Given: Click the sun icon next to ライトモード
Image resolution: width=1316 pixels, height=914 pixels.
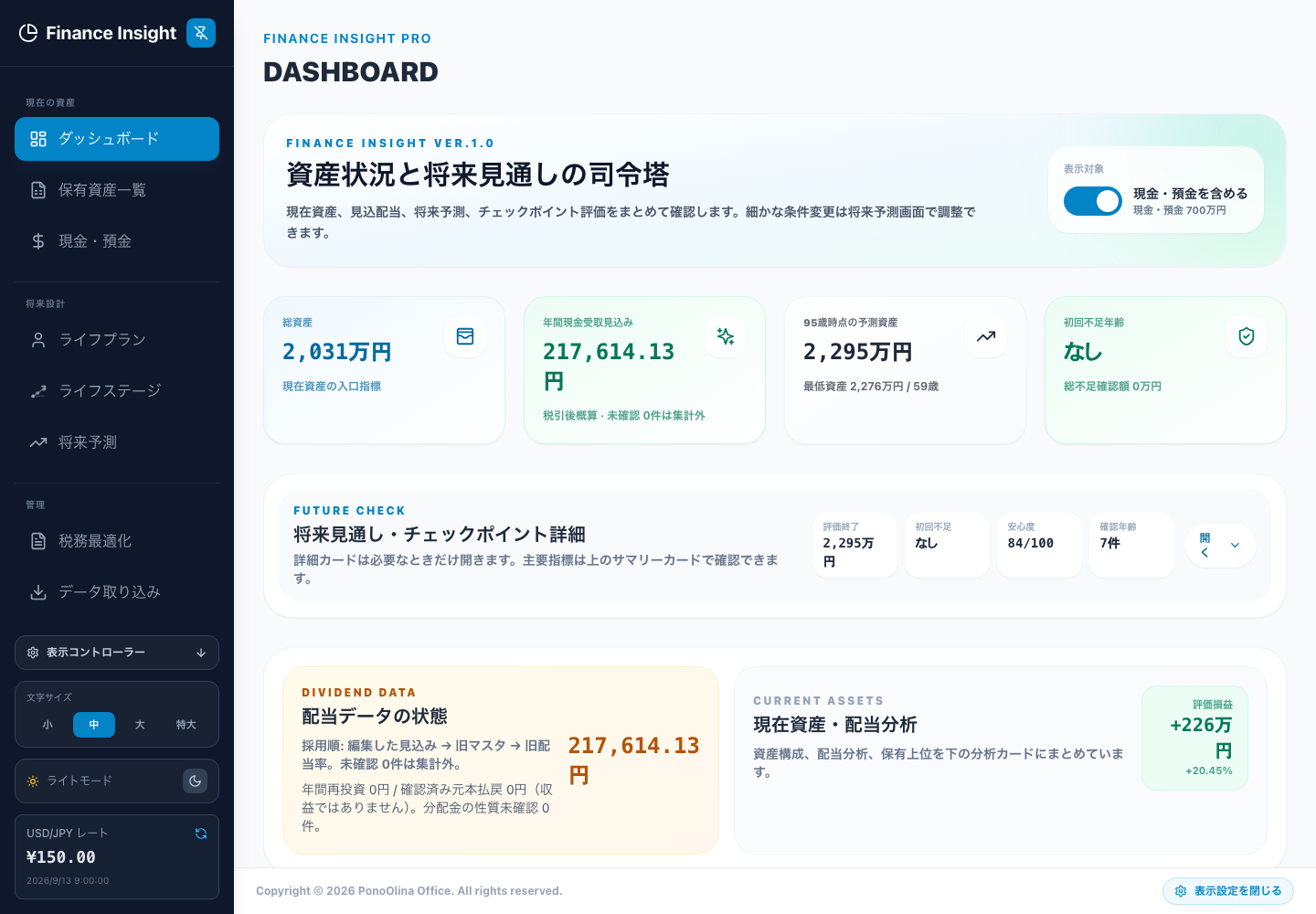Looking at the screenshot, I should (33, 781).
